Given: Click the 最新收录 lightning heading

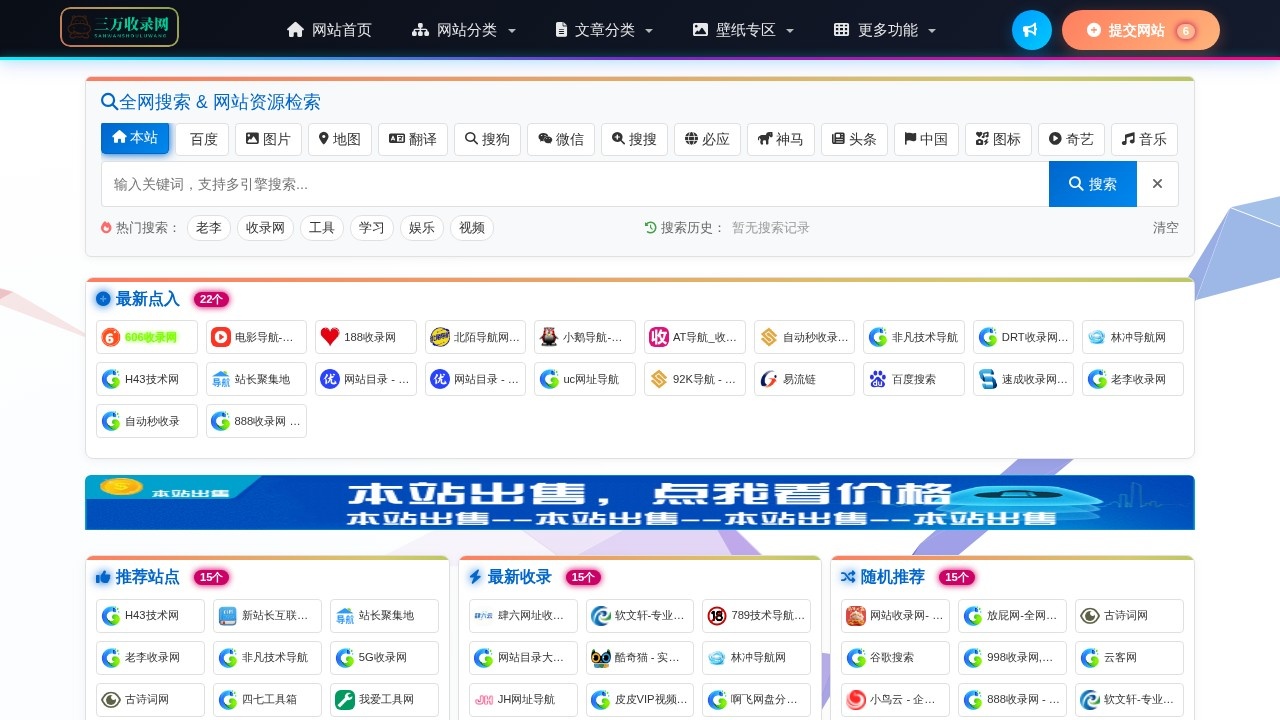Looking at the screenshot, I should [x=510, y=577].
